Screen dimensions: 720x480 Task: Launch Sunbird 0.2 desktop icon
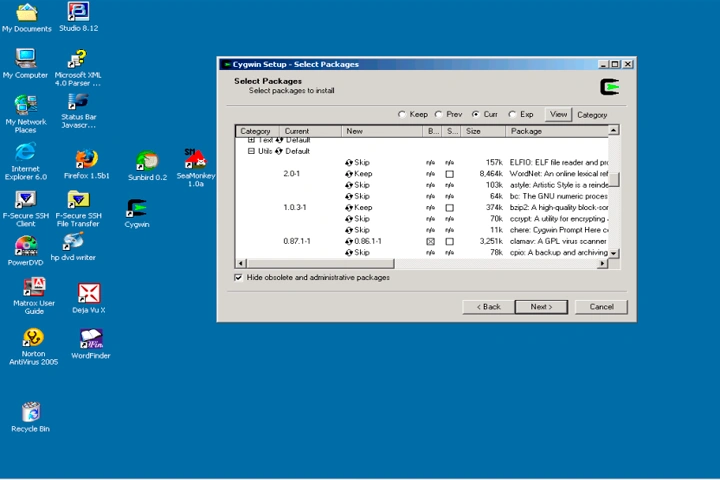click(x=147, y=166)
